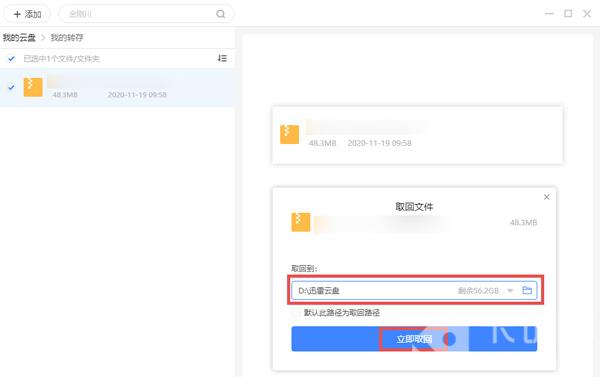
Task: Click the 添加 add button
Action: pyautogui.click(x=27, y=14)
